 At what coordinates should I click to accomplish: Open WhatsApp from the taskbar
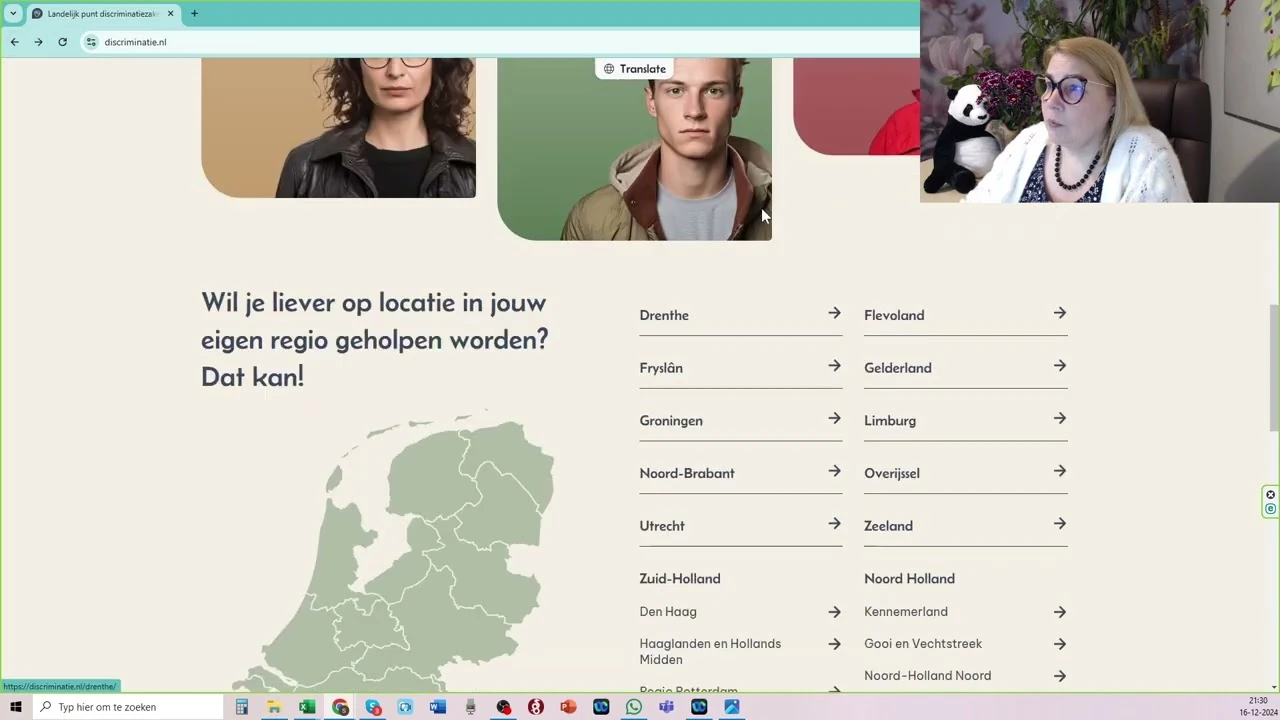pos(634,707)
